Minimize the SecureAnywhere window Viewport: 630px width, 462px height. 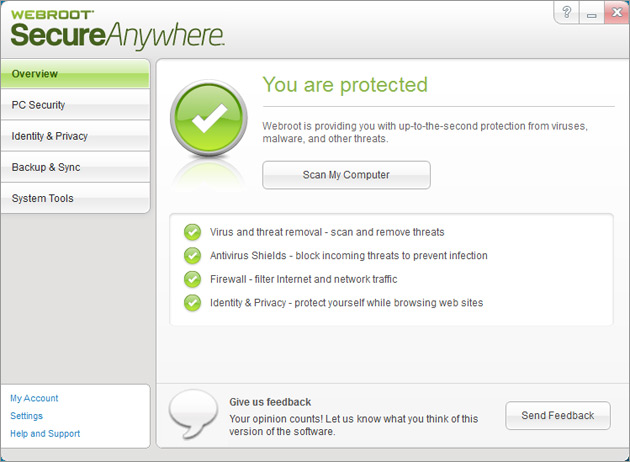click(591, 12)
